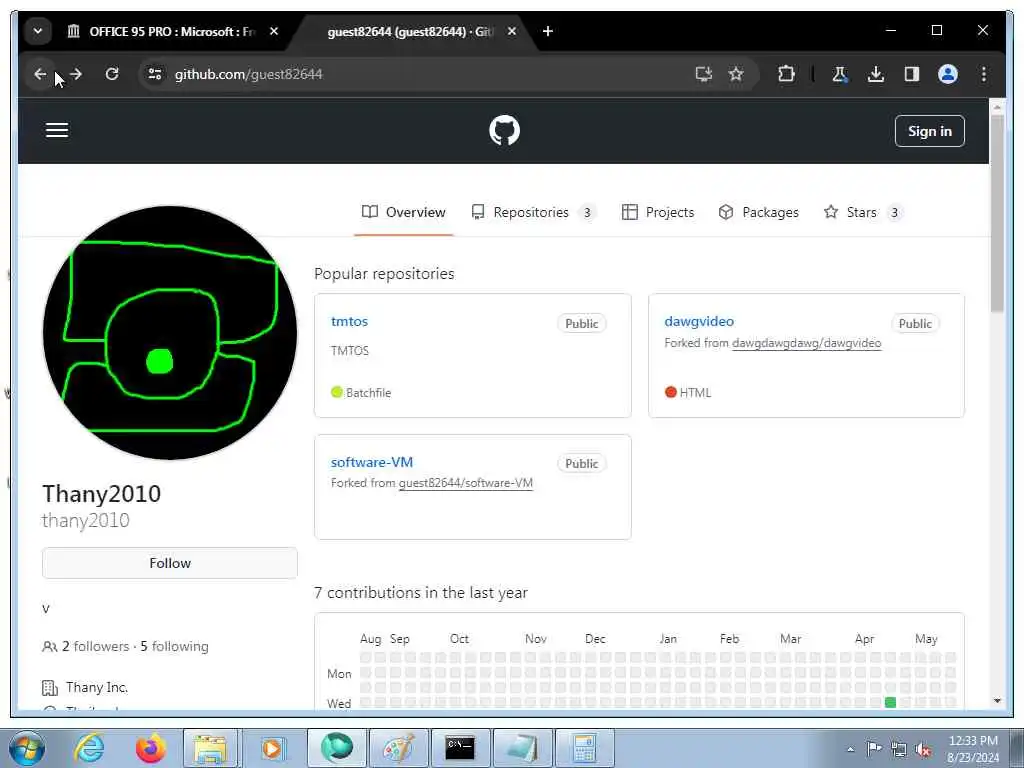The height and width of the screenshot is (768, 1024).
Task: Open the Stars tab
Action: point(863,212)
